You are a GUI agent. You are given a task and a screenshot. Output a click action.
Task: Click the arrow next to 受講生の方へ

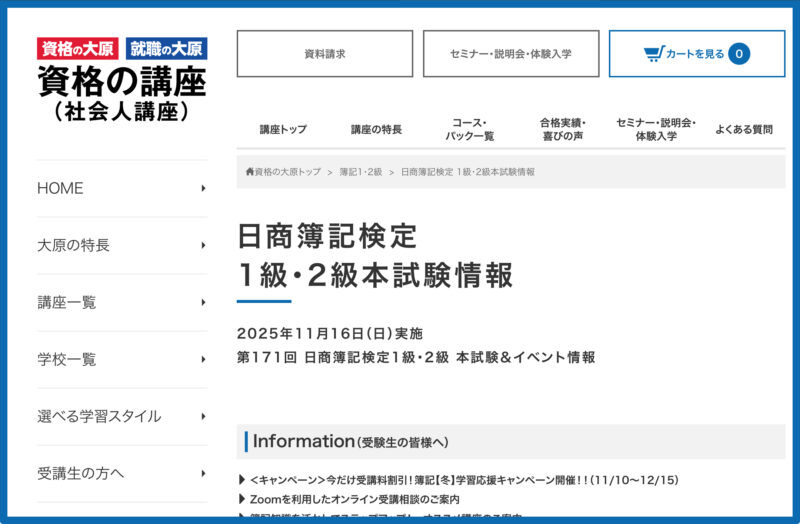coord(203,473)
